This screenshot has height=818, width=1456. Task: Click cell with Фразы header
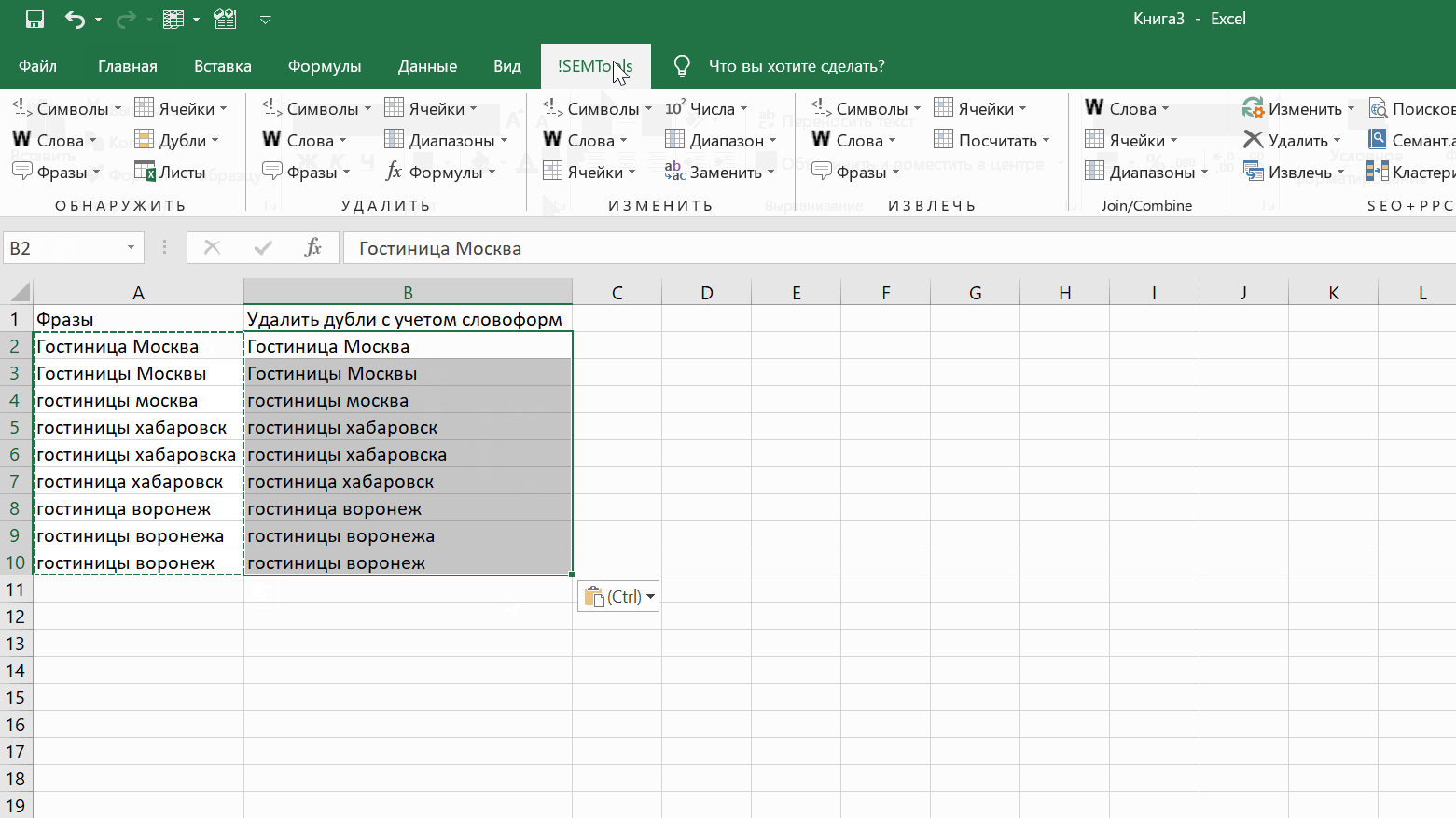pyautogui.click(x=138, y=319)
